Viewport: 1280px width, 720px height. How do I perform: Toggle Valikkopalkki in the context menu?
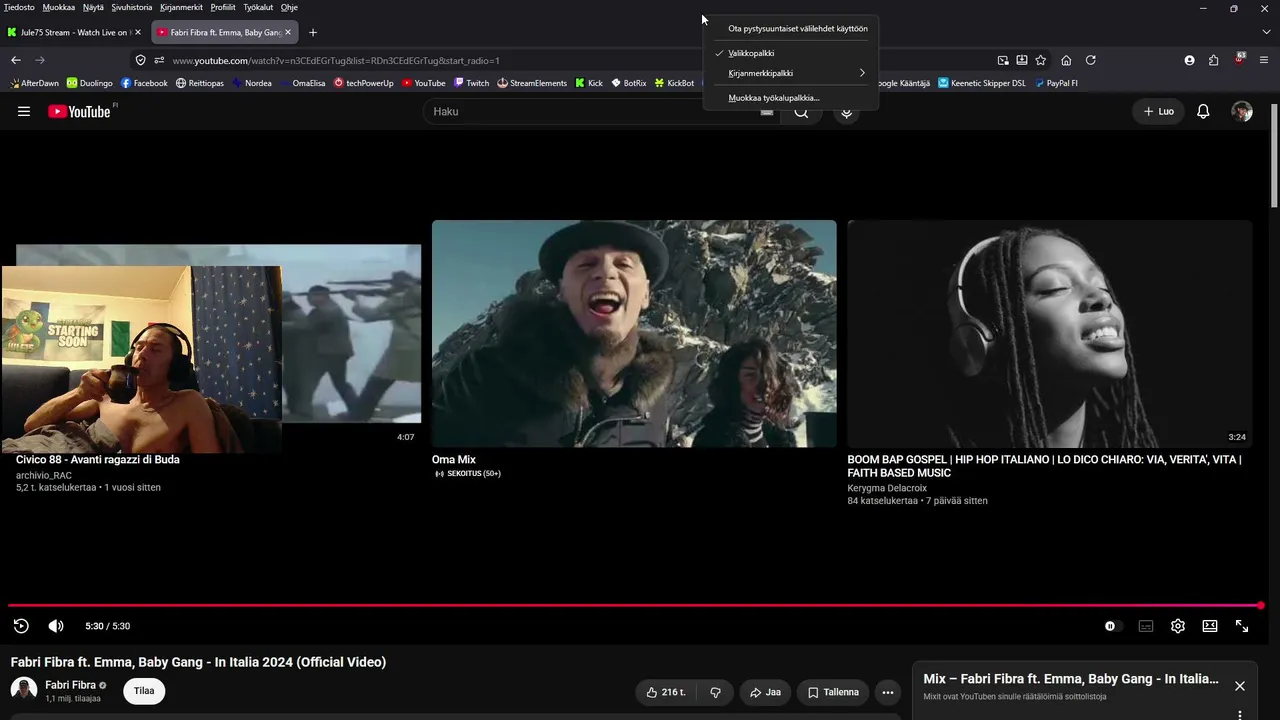[791, 53]
